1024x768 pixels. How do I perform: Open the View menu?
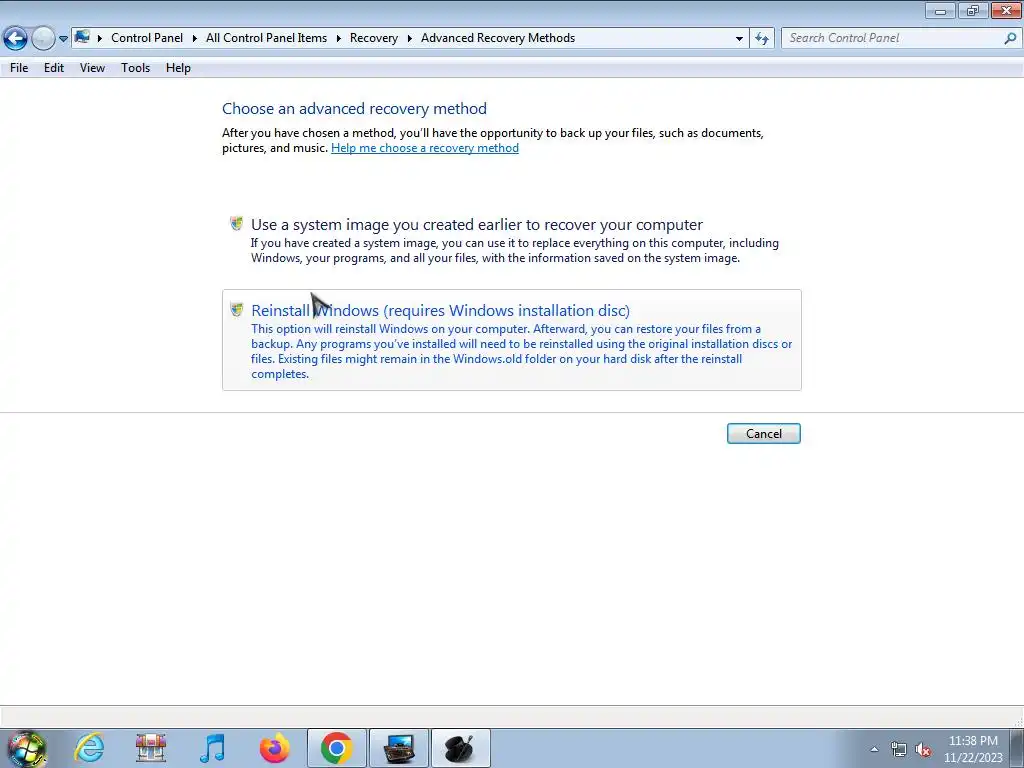pos(92,68)
